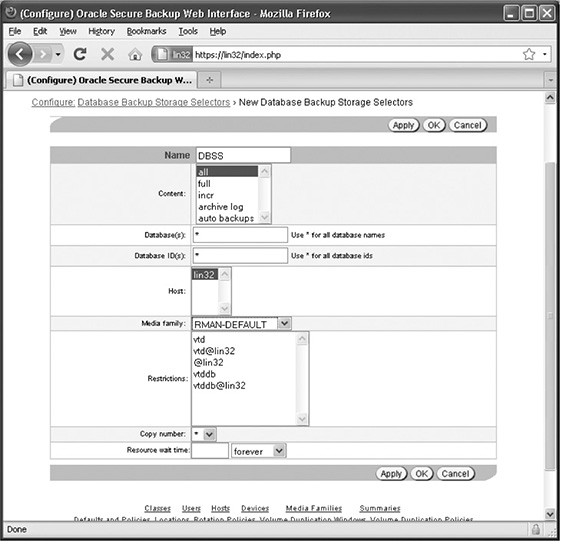Click the top OK button
Viewport: 562px width, 541px height.
434,125
